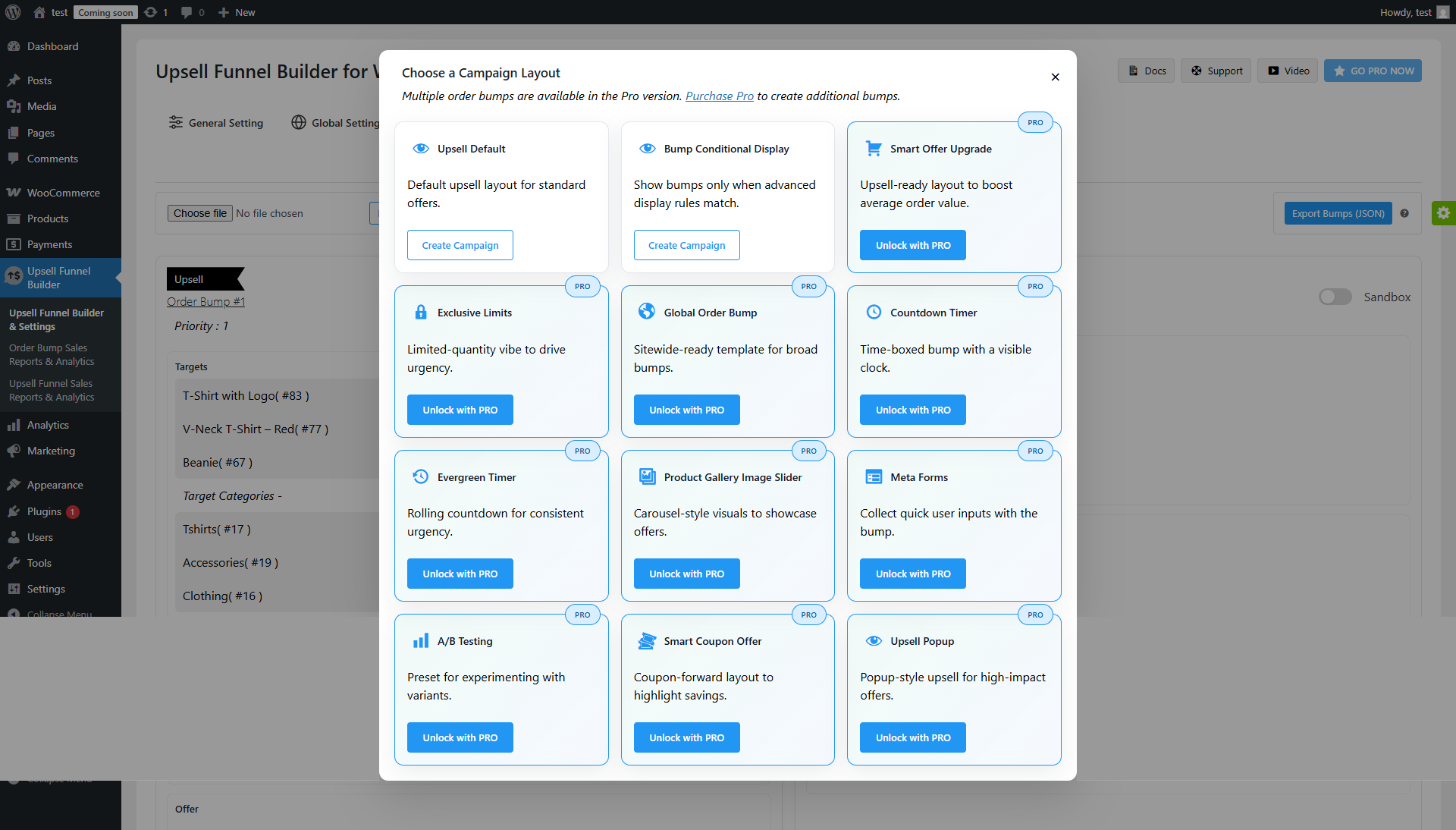Viewport: 1456px width, 830px height.
Task: Click the Meta Forms form icon
Action: (x=874, y=476)
